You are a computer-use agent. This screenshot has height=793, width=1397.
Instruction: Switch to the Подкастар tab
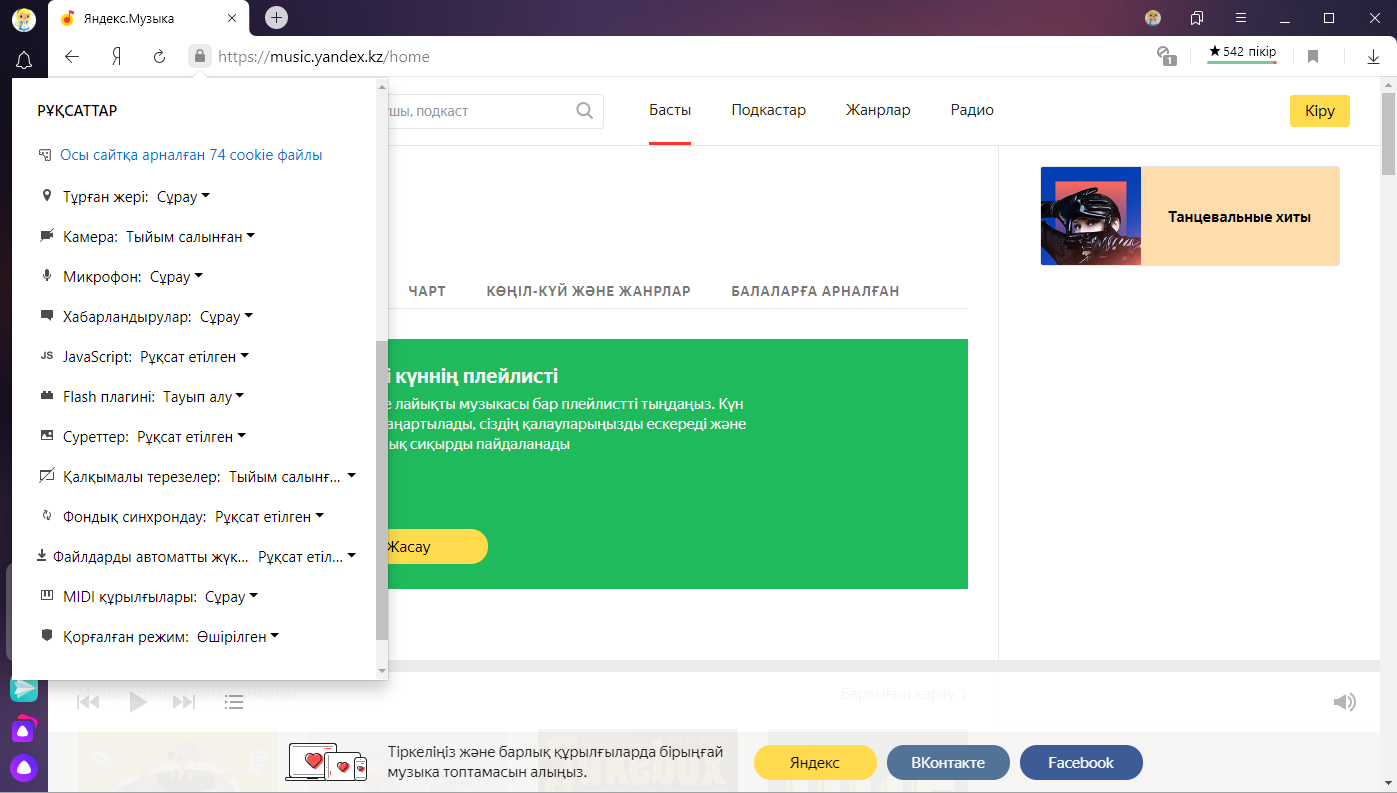click(768, 110)
